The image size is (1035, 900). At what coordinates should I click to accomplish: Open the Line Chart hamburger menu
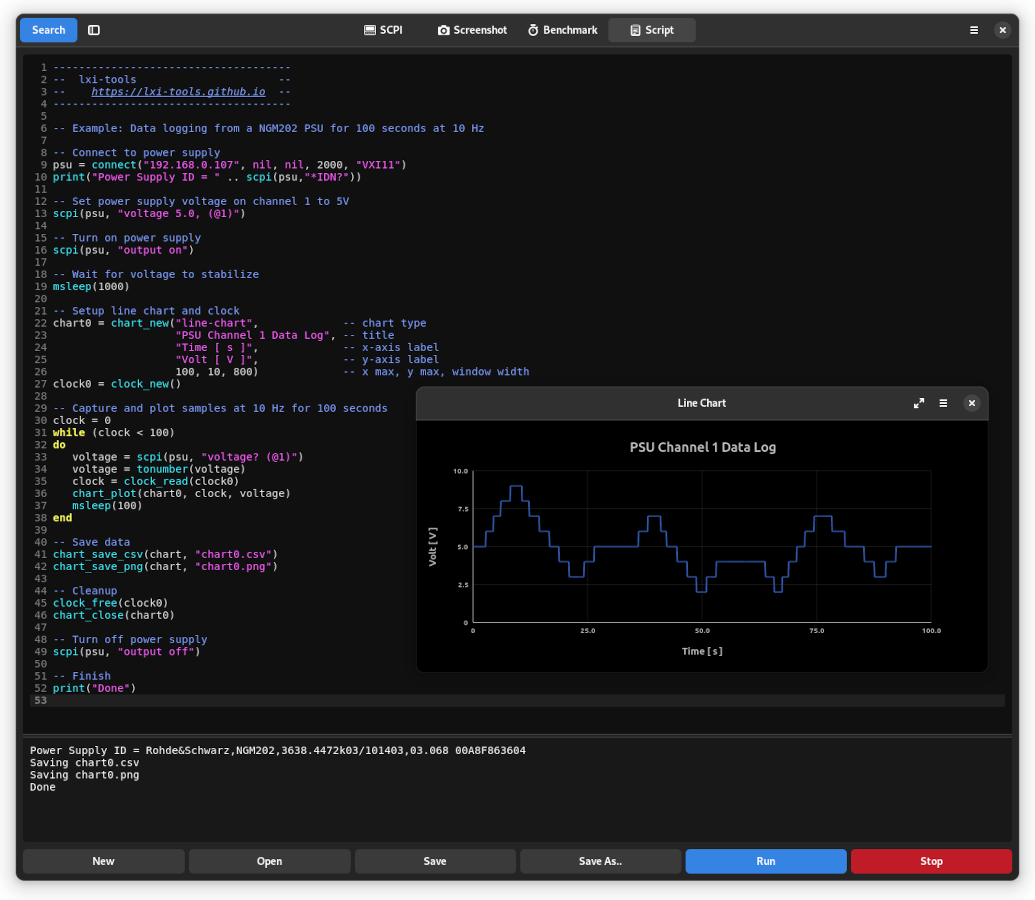click(943, 403)
